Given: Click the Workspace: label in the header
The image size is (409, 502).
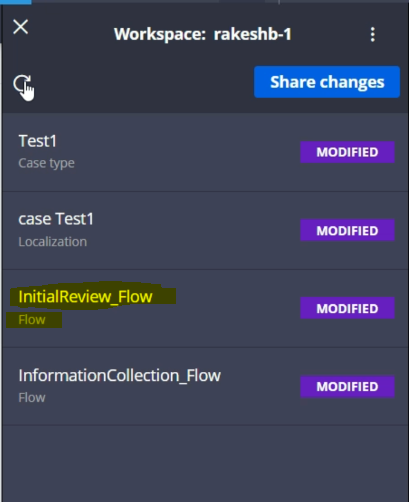Looking at the screenshot, I should 160,34.
